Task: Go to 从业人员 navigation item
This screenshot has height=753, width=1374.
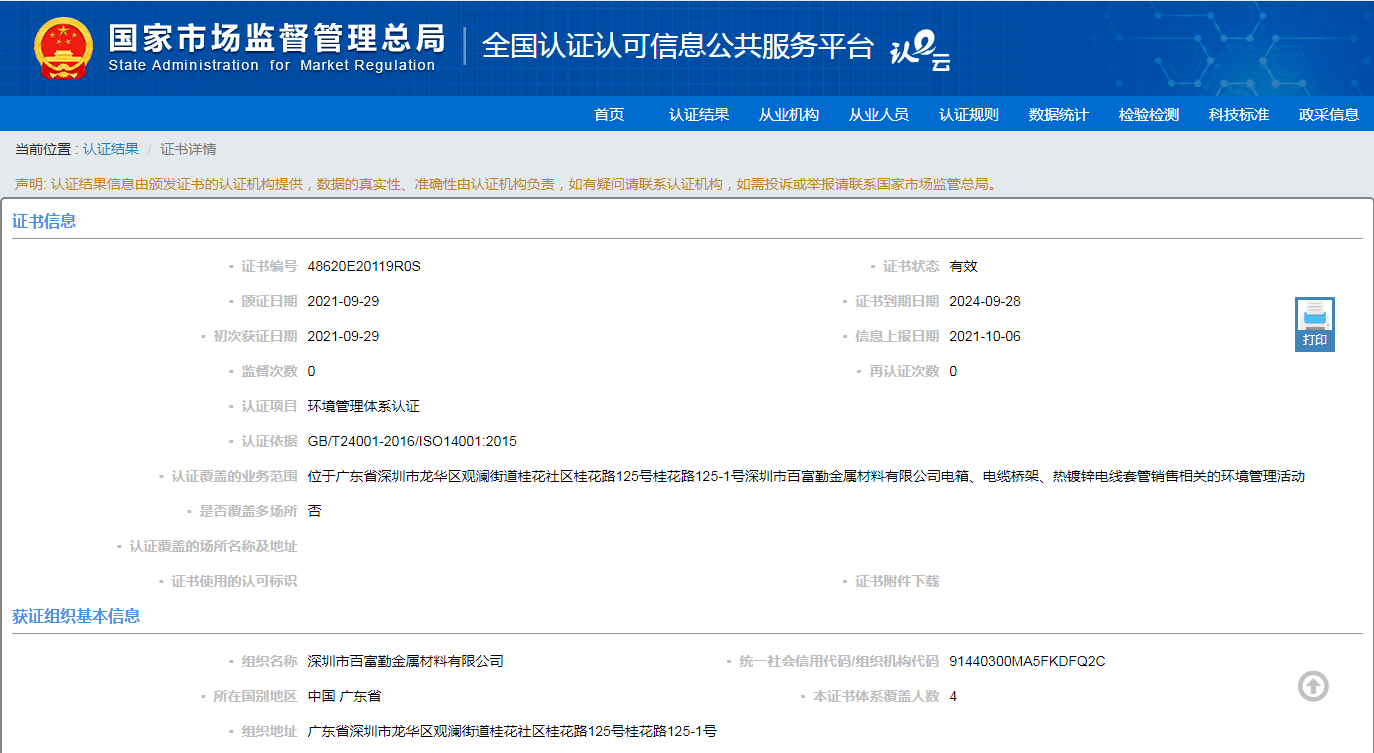Action: tap(879, 114)
